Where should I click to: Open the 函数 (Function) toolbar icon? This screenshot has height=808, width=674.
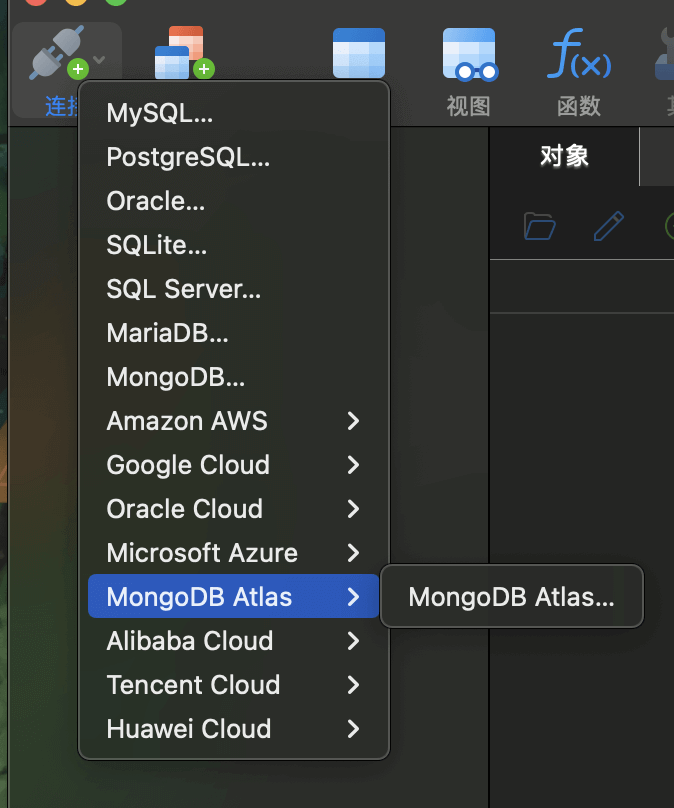(x=579, y=55)
